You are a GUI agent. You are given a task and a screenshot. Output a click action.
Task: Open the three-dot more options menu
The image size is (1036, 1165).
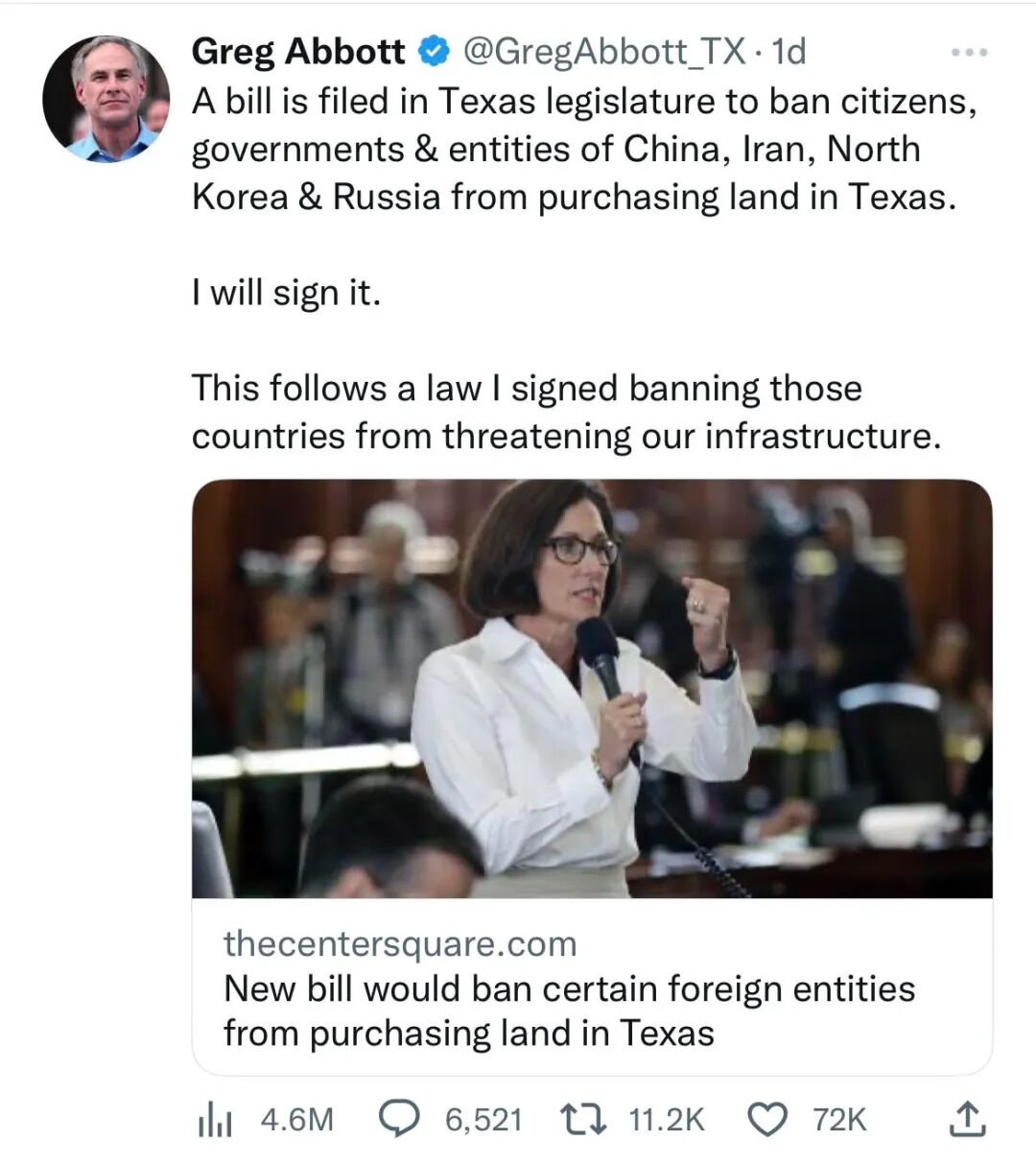[969, 52]
